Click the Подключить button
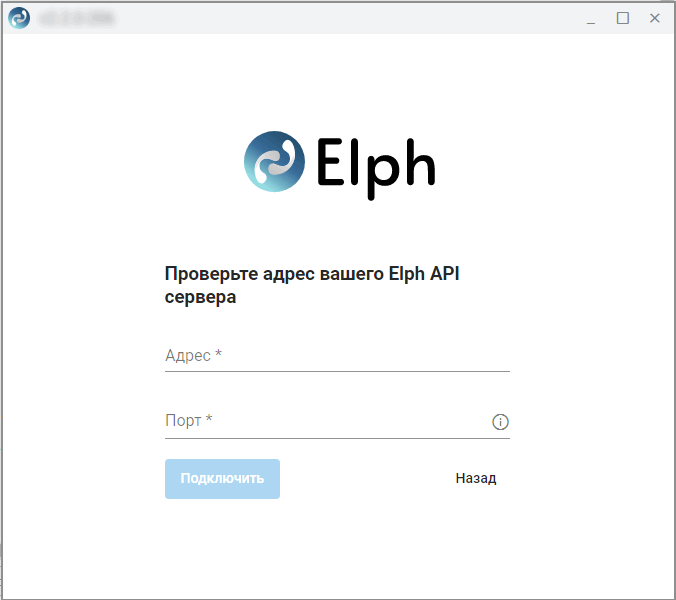 click(222, 478)
